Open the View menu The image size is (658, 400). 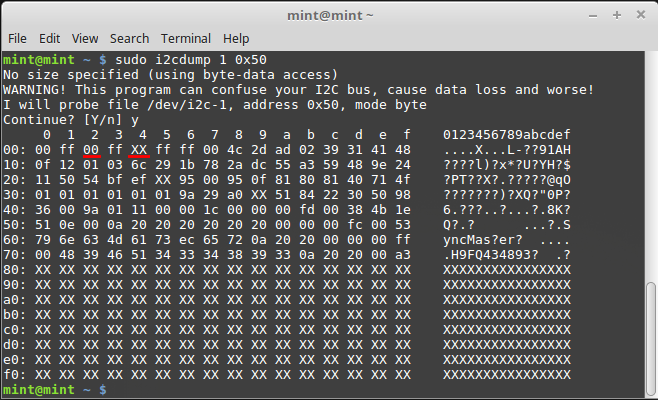[x=85, y=39]
